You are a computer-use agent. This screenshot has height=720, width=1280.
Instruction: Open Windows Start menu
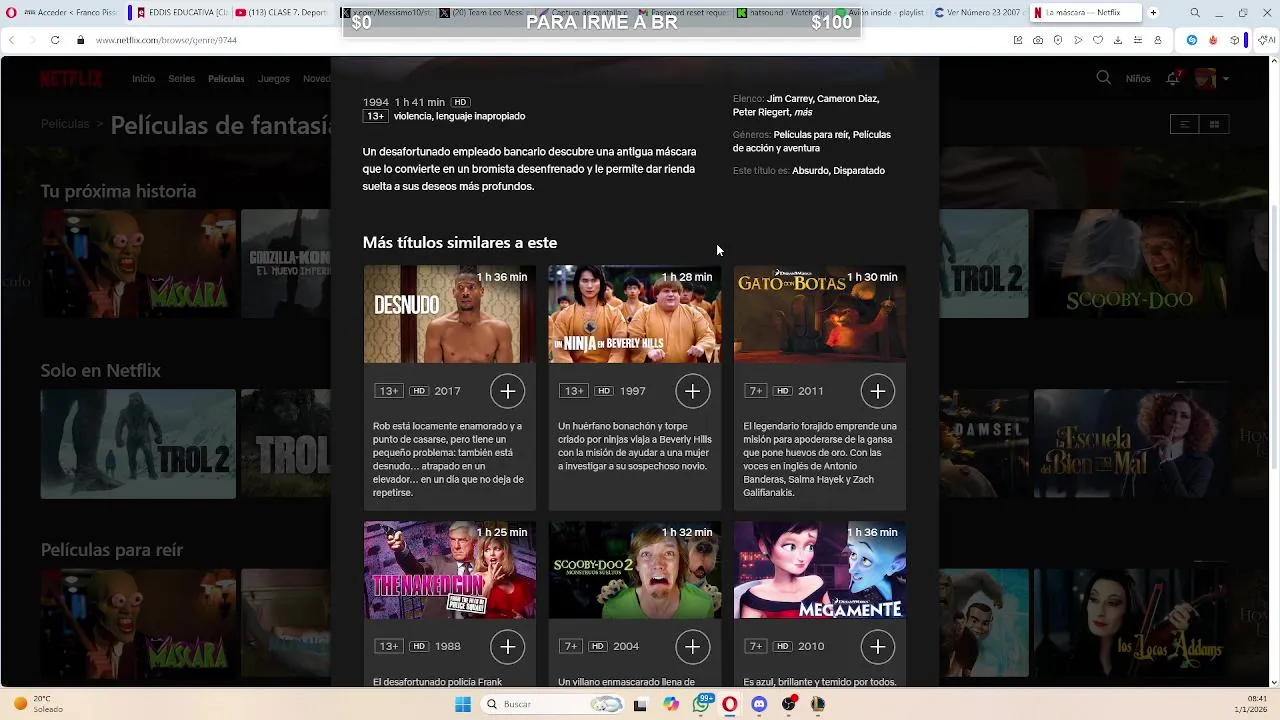coord(463,704)
